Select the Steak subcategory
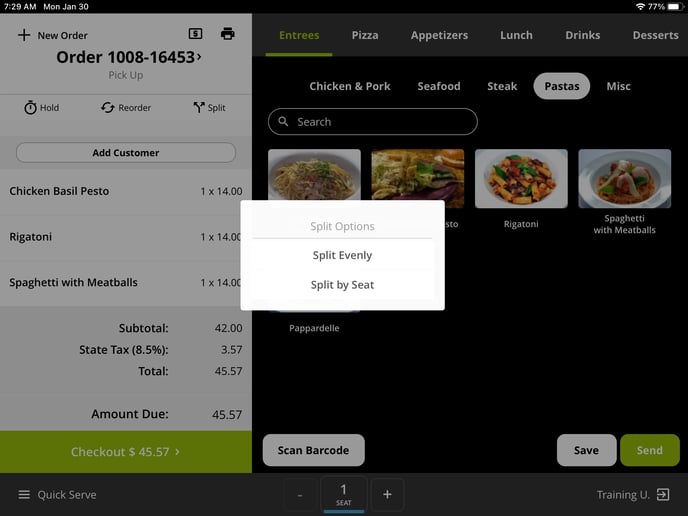This screenshot has height=516, width=688. [x=502, y=86]
